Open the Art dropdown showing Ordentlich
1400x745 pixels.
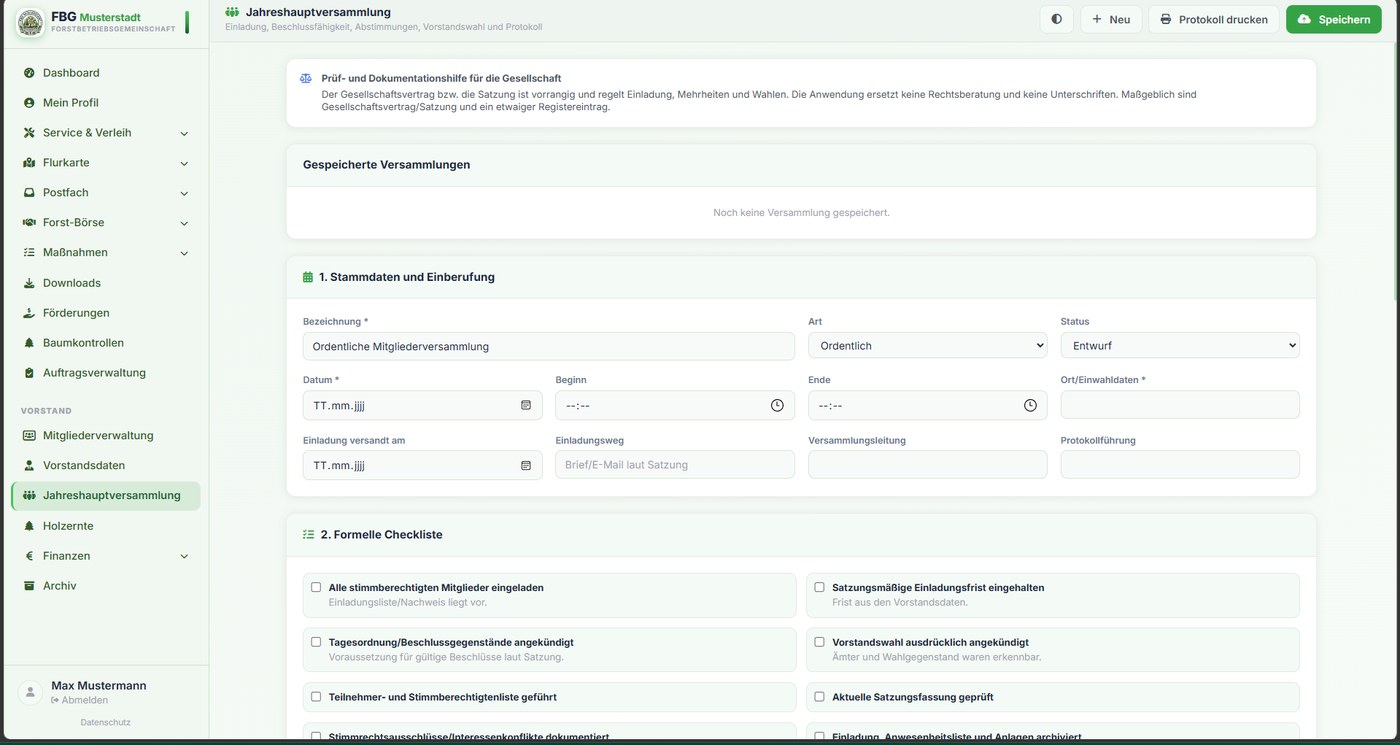(927, 345)
